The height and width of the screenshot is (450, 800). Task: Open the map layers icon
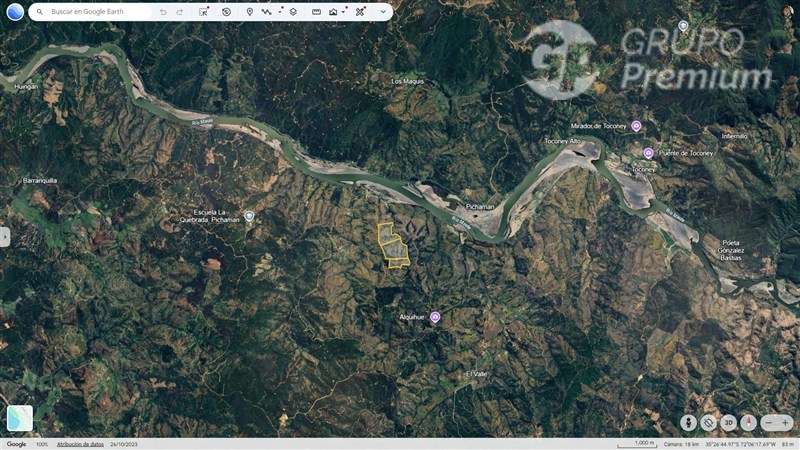293,12
